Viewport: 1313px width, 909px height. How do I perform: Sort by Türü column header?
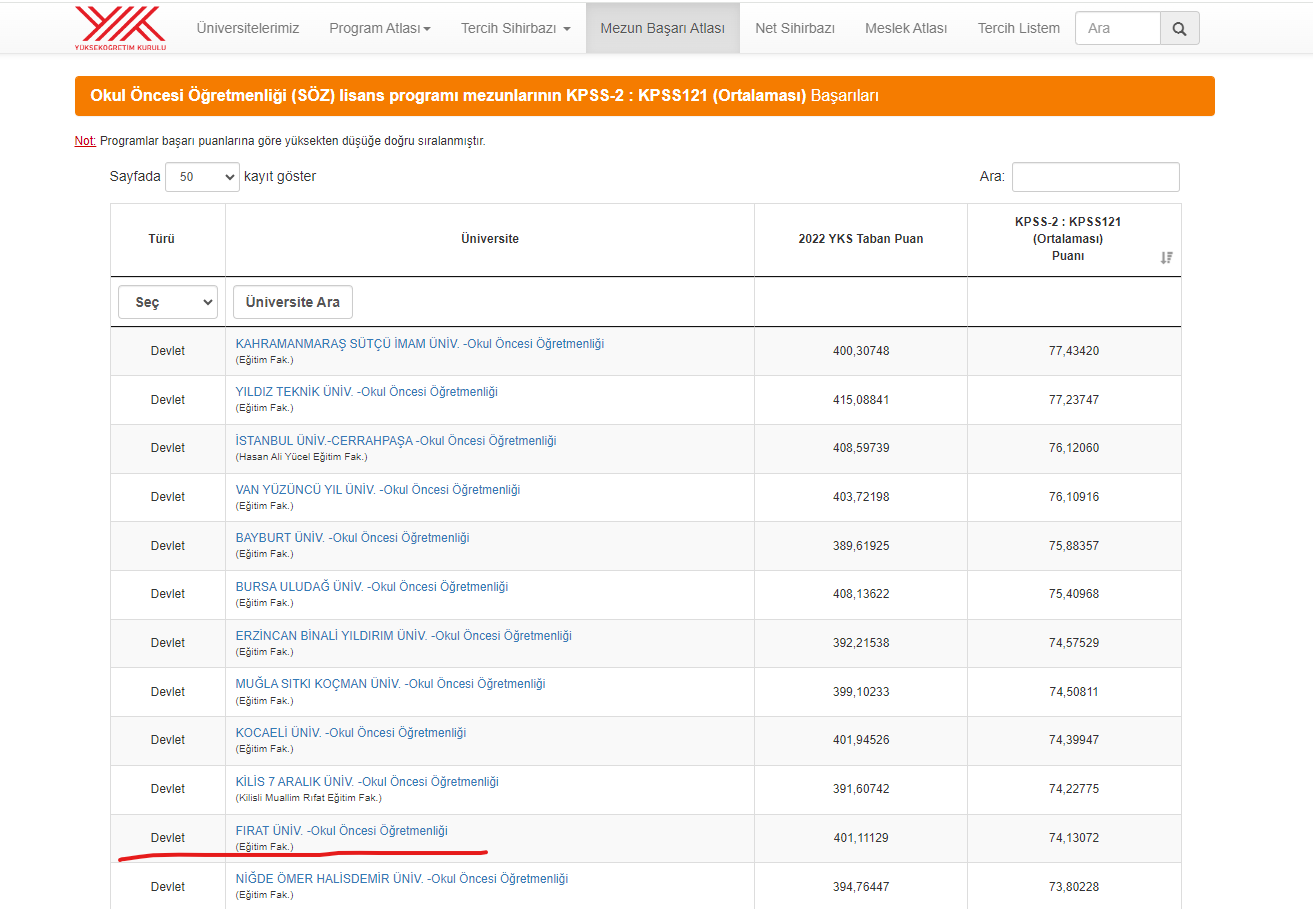click(x=168, y=239)
